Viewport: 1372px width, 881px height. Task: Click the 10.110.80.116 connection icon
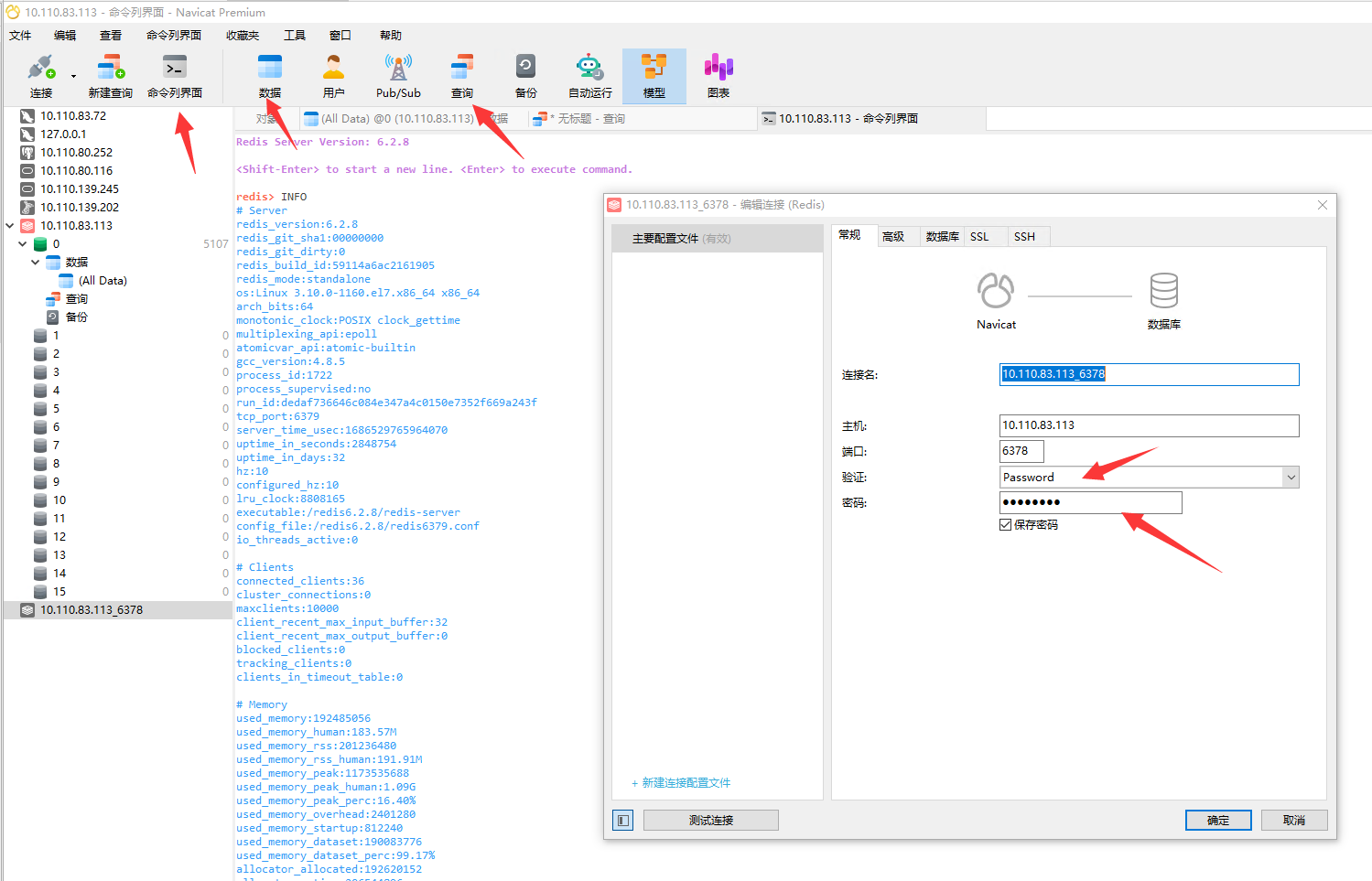click(27, 170)
